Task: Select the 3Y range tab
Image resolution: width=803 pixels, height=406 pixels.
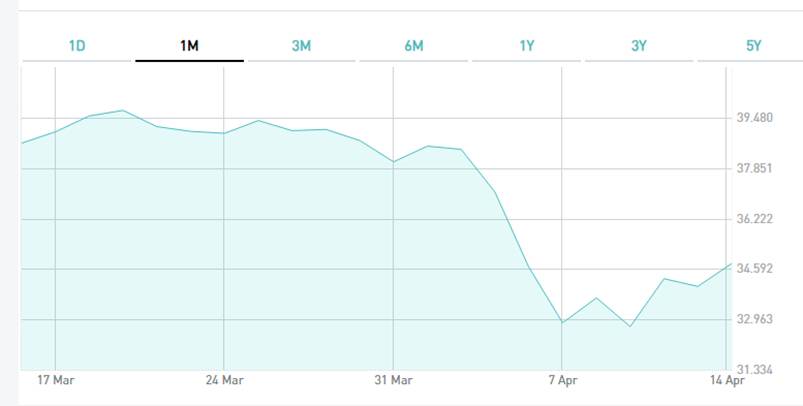Action: coord(639,46)
